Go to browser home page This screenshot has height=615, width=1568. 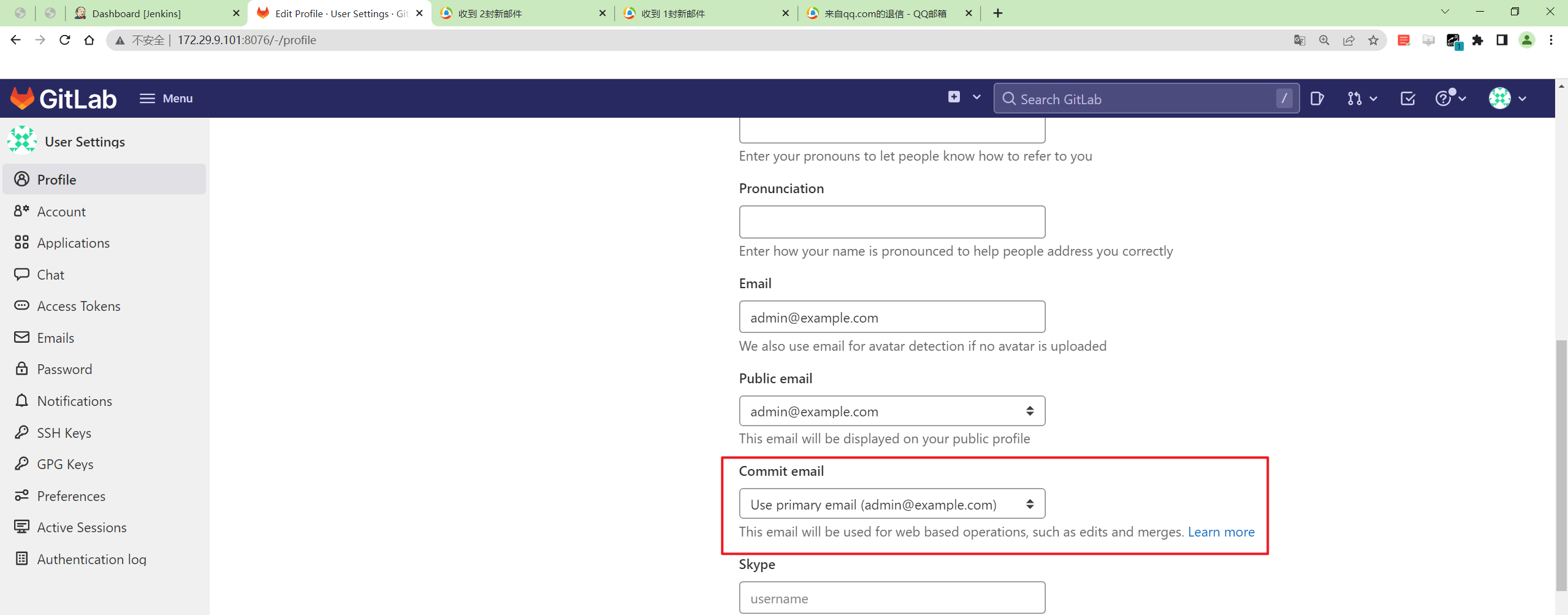click(89, 40)
